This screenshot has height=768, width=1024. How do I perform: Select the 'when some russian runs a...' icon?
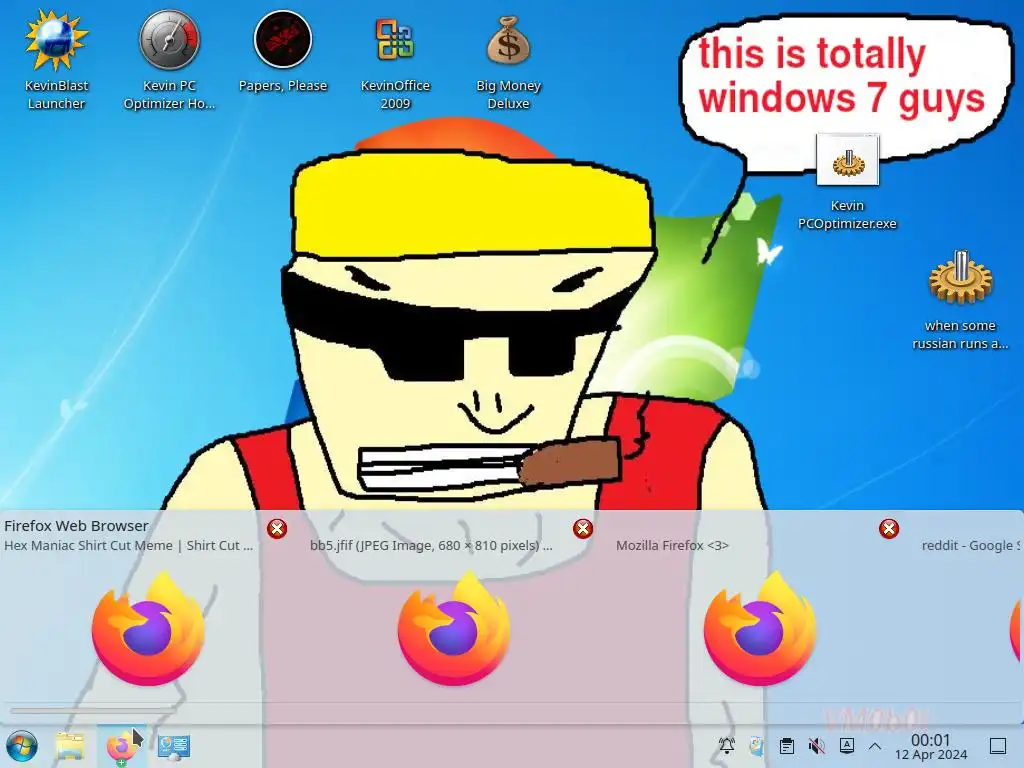tap(960, 300)
